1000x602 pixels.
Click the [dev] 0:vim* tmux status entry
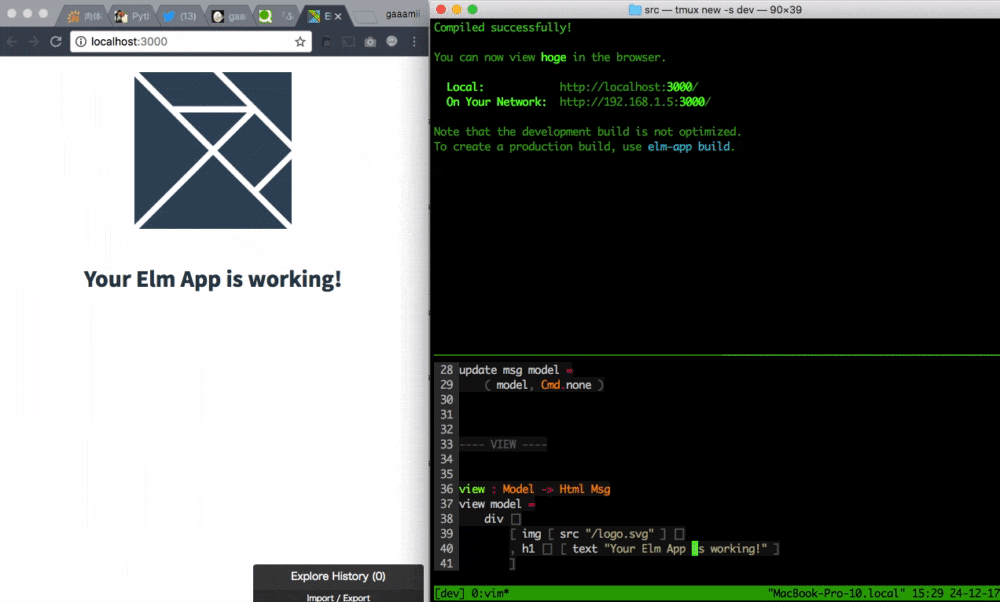pos(472,594)
